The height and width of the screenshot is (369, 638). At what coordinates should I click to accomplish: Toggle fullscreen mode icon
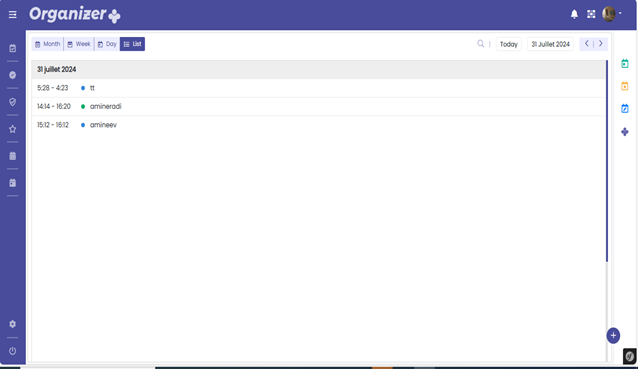[591, 14]
